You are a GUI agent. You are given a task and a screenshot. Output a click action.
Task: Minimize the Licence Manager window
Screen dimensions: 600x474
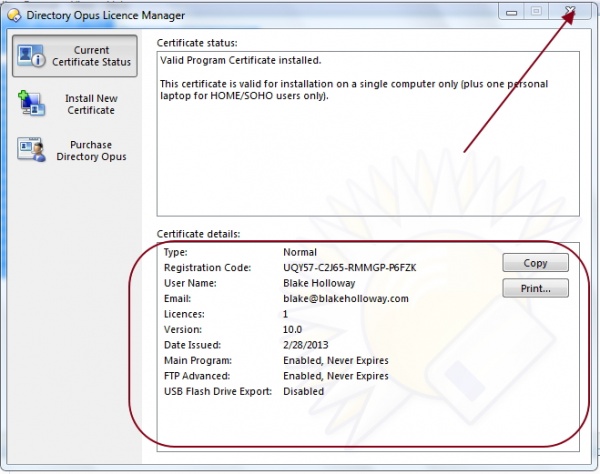pos(511,12)
